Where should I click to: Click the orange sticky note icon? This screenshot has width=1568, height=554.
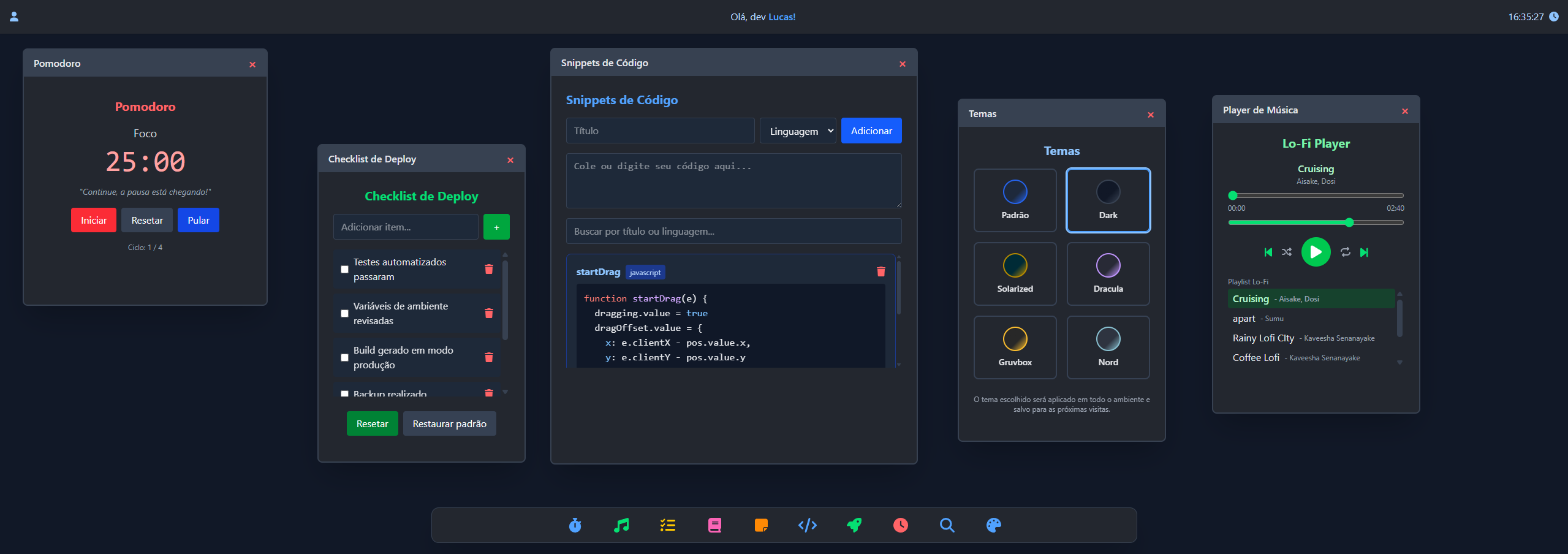click(x=760, y=525)
